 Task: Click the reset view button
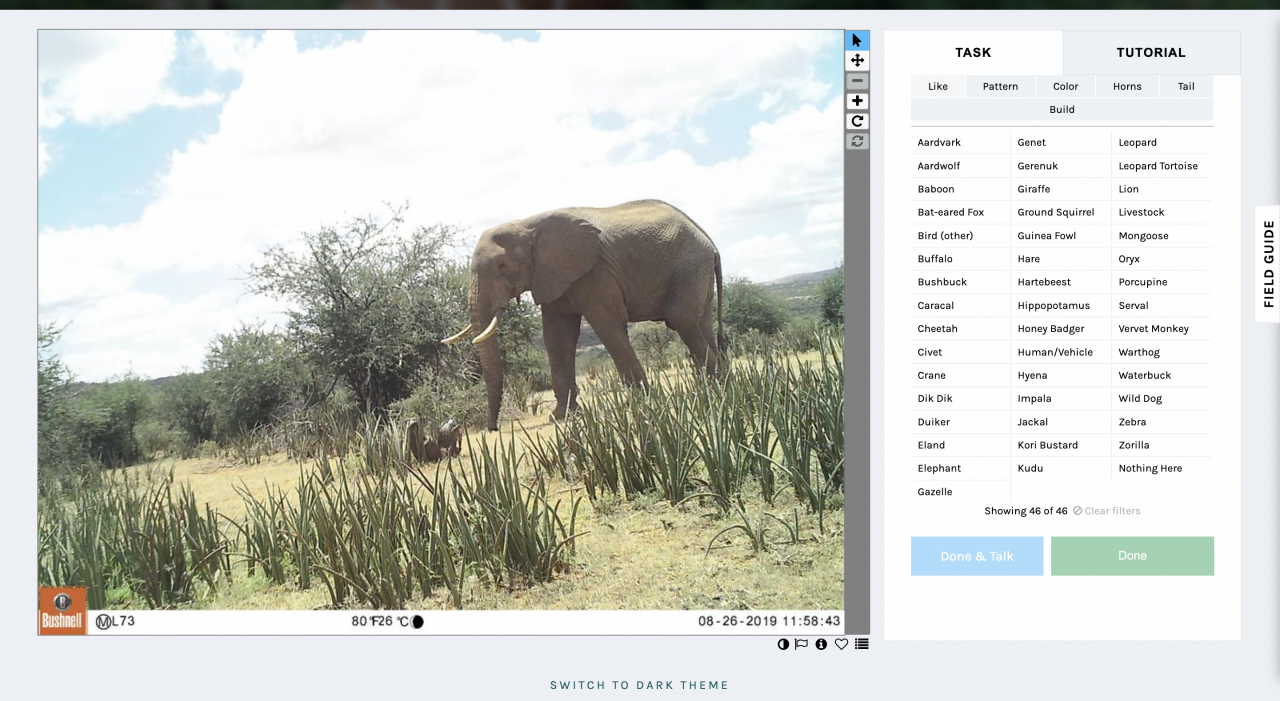click(857, 141)
